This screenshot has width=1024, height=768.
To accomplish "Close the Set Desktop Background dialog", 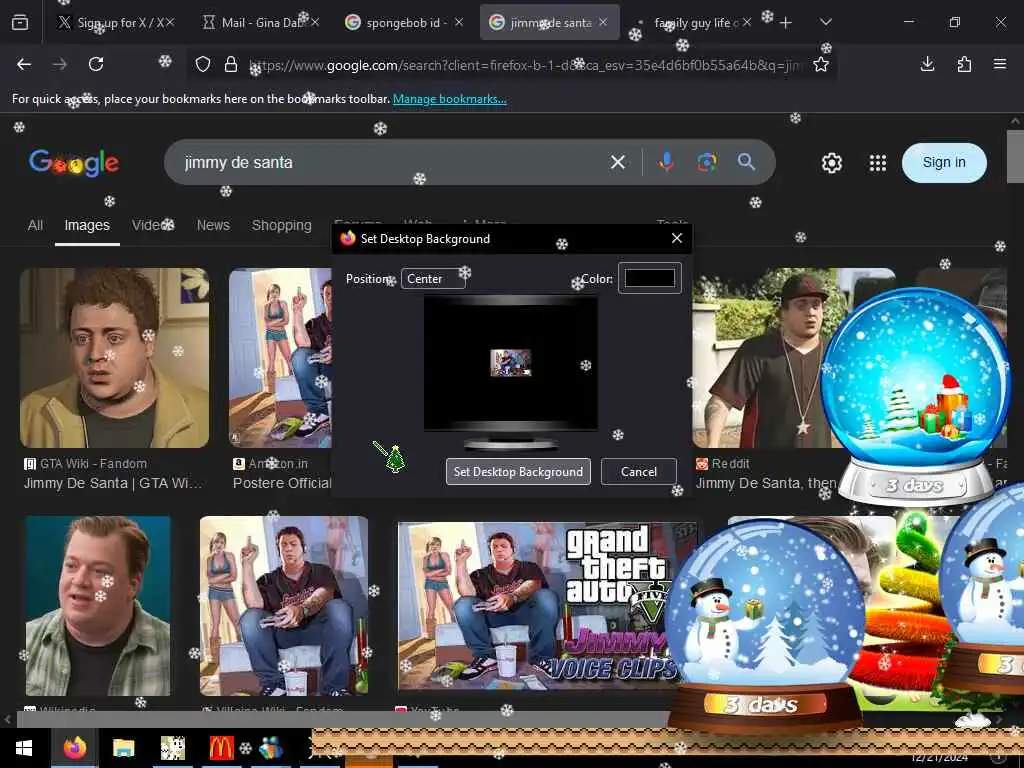I will [677, 238].
